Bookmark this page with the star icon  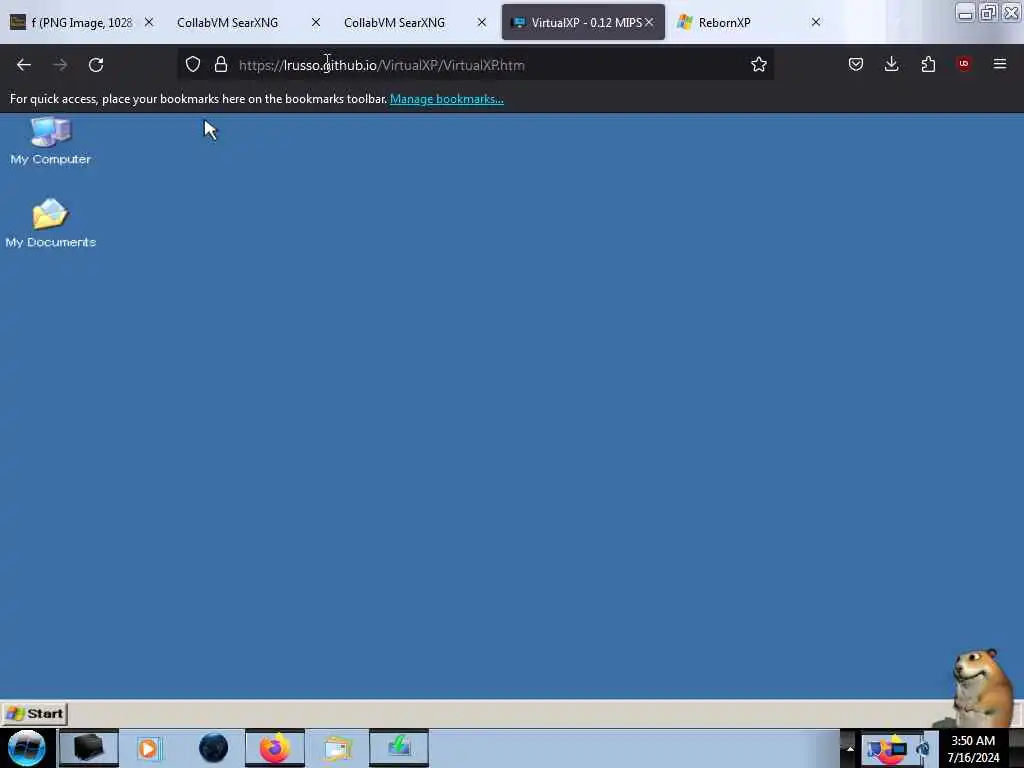click(758, 64)
